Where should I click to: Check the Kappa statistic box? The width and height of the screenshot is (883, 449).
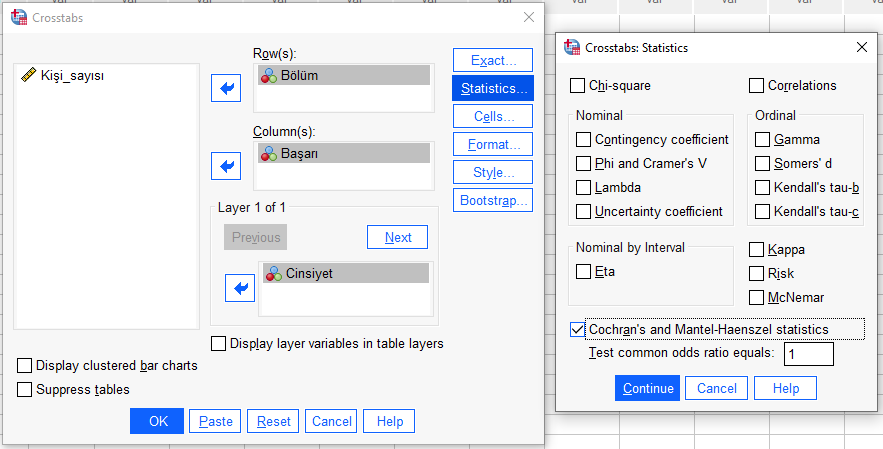click(x=757, y=249)
